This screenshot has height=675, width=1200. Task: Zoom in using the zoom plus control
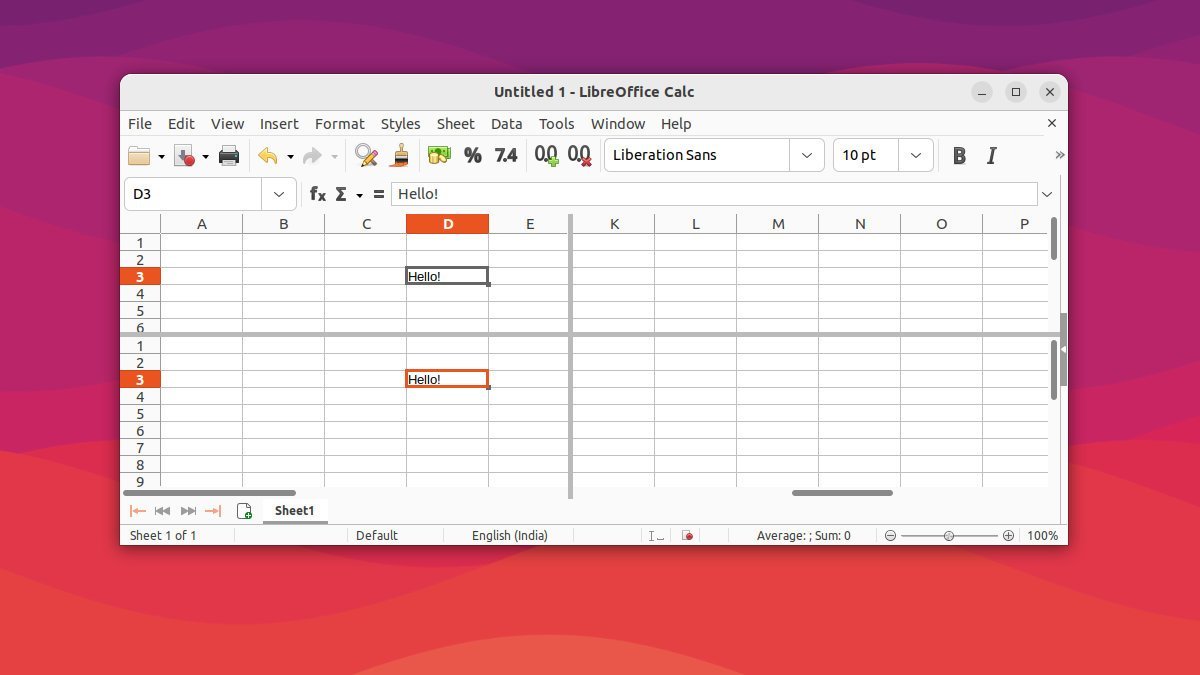pos(1009,535)
